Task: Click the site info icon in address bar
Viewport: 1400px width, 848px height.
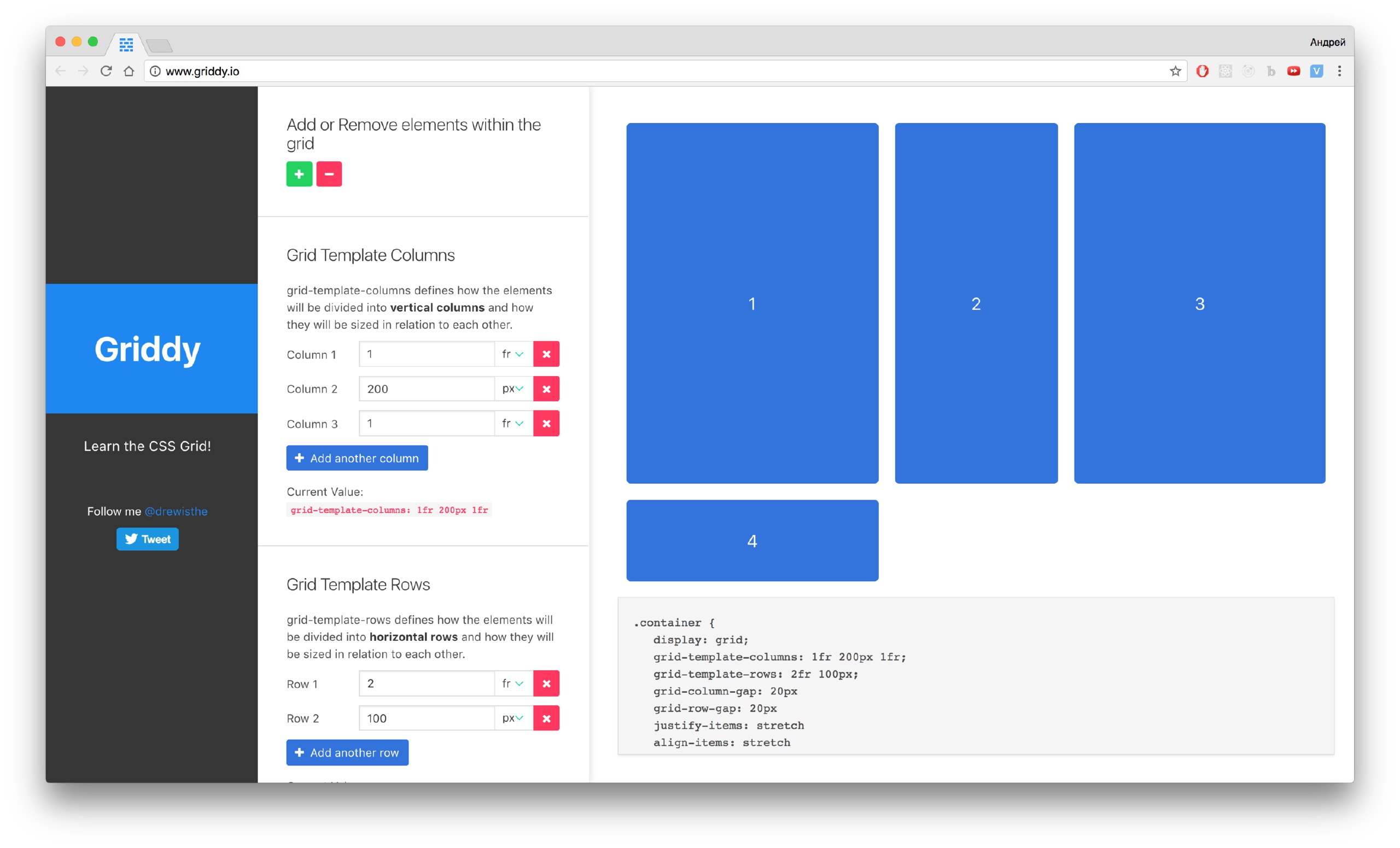Action: pyautogui.click(x=155, y=71)
